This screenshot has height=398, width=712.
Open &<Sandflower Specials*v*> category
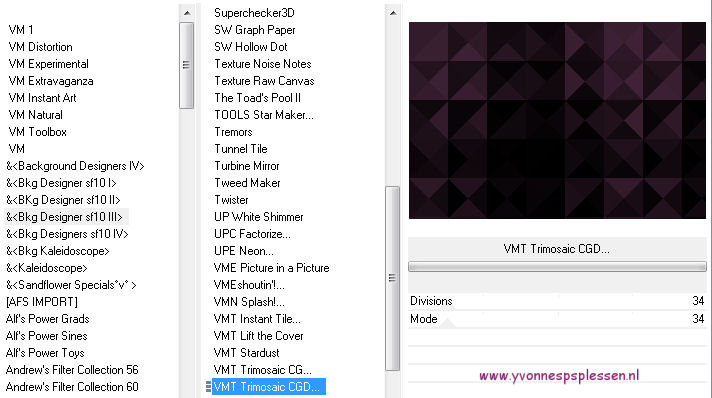point(71,285)
